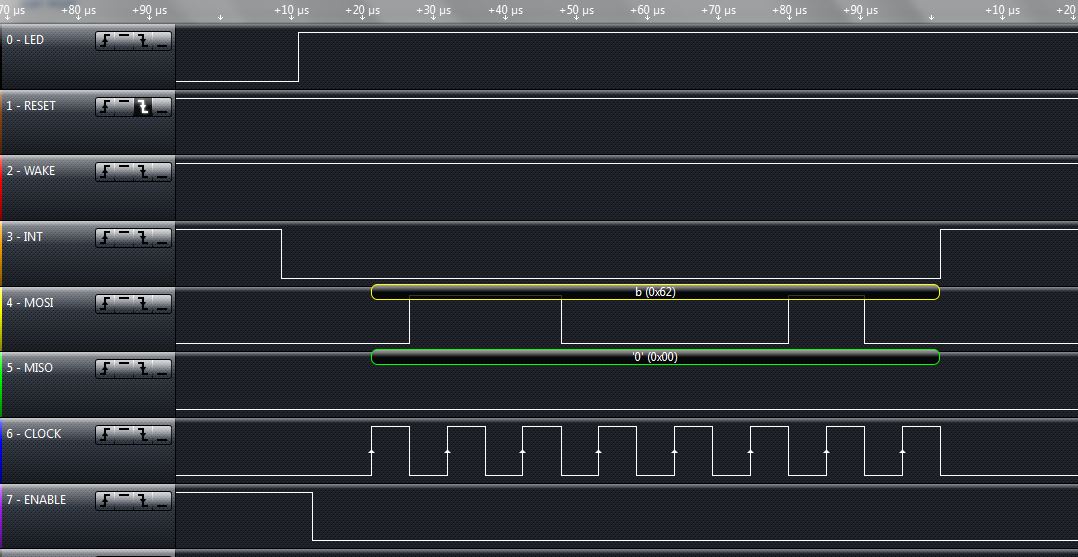Set falling edge trigger on INT channel

click(143, 238)
